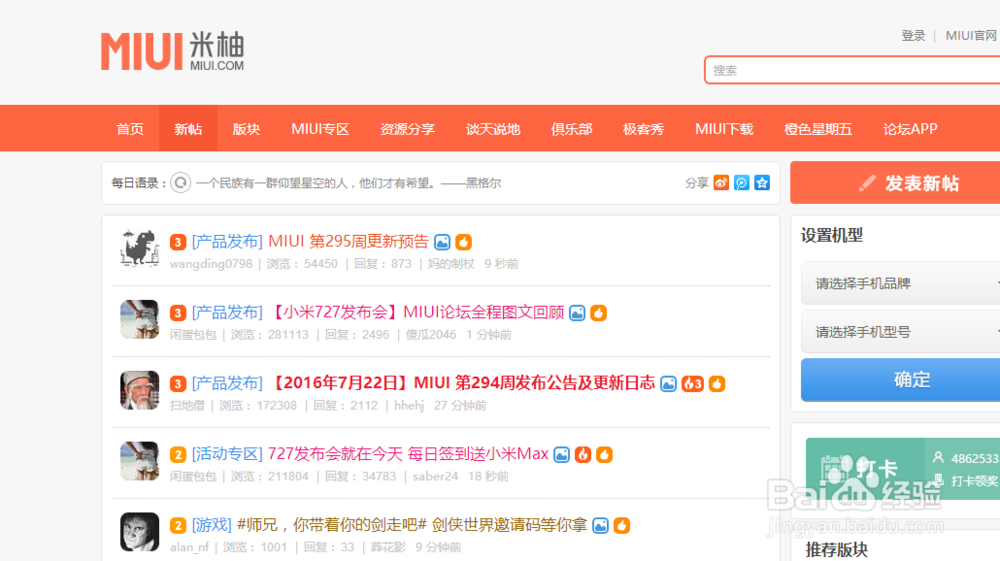This screenshot has height=561, width=1000.
Task: Click flame icon on 每日签到送小米Max post
Action: [x=583, y=455]
